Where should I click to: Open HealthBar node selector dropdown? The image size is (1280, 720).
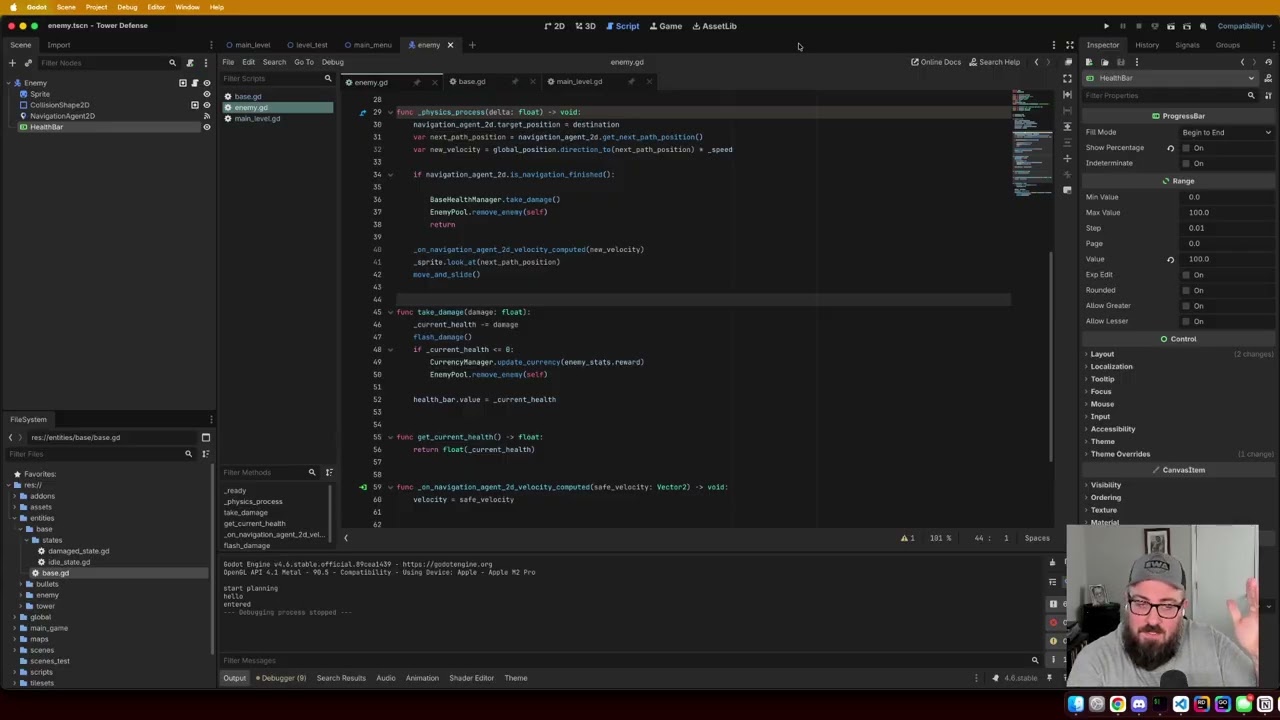coord(1171,78)
